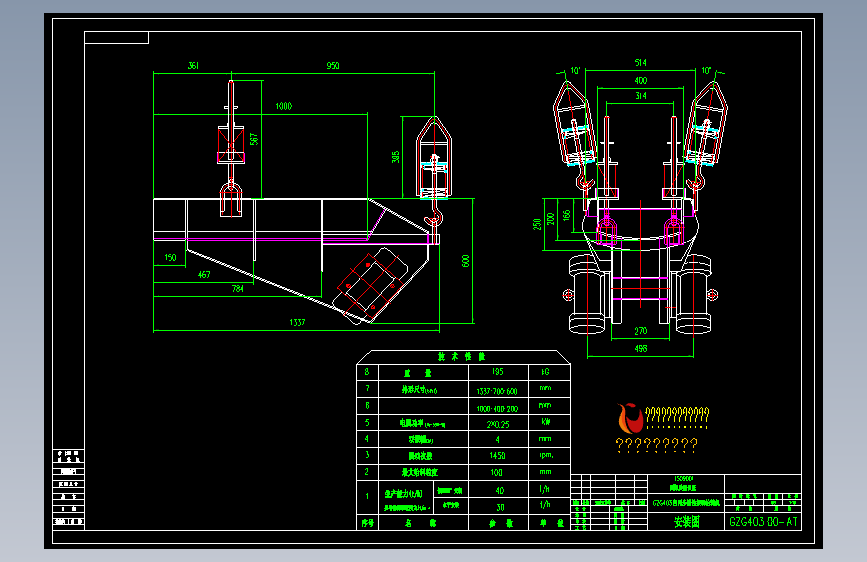Pick the 1000 trough length dimension text
The height and width of the screenshot is (562, 867).
[x=284, y=106]
